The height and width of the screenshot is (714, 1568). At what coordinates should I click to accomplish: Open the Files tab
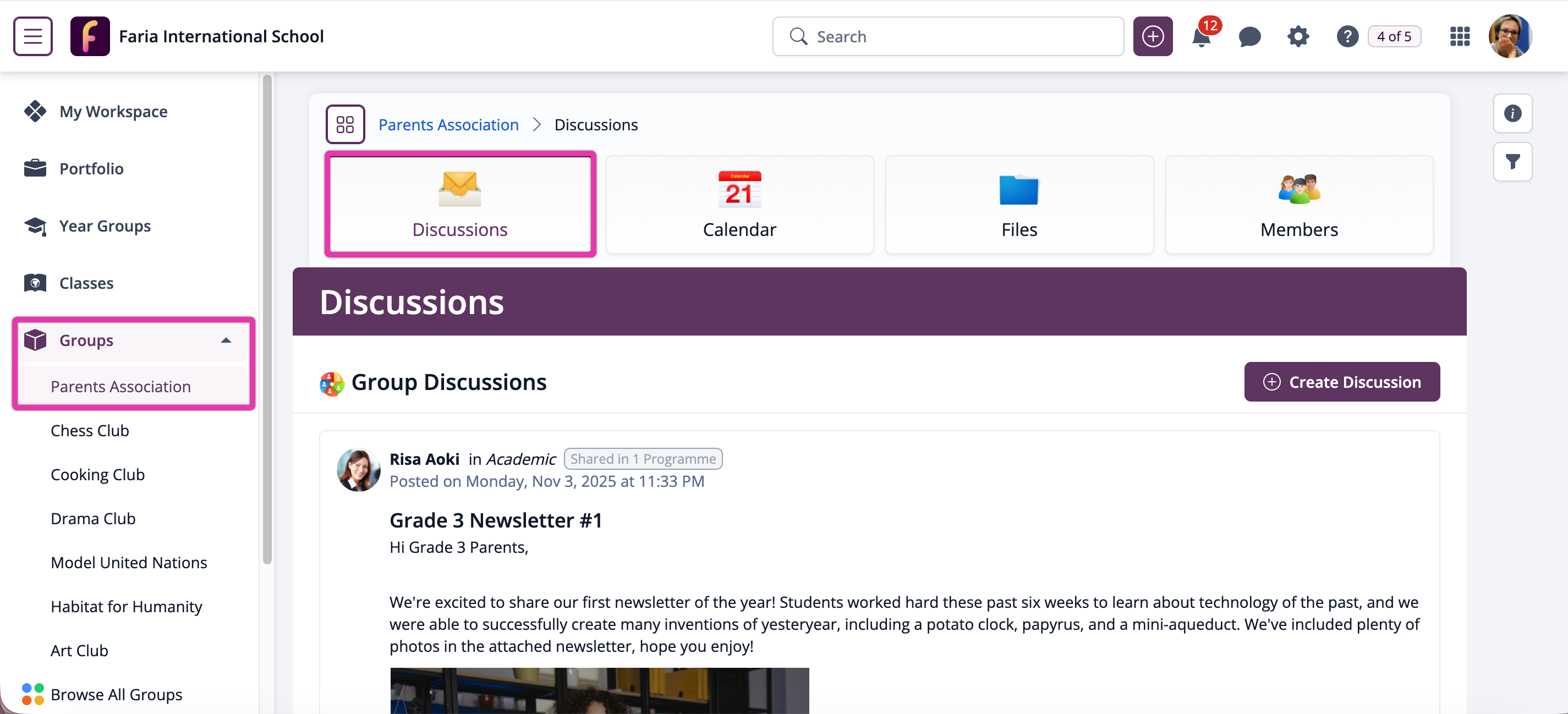(x=1019, y=205)
